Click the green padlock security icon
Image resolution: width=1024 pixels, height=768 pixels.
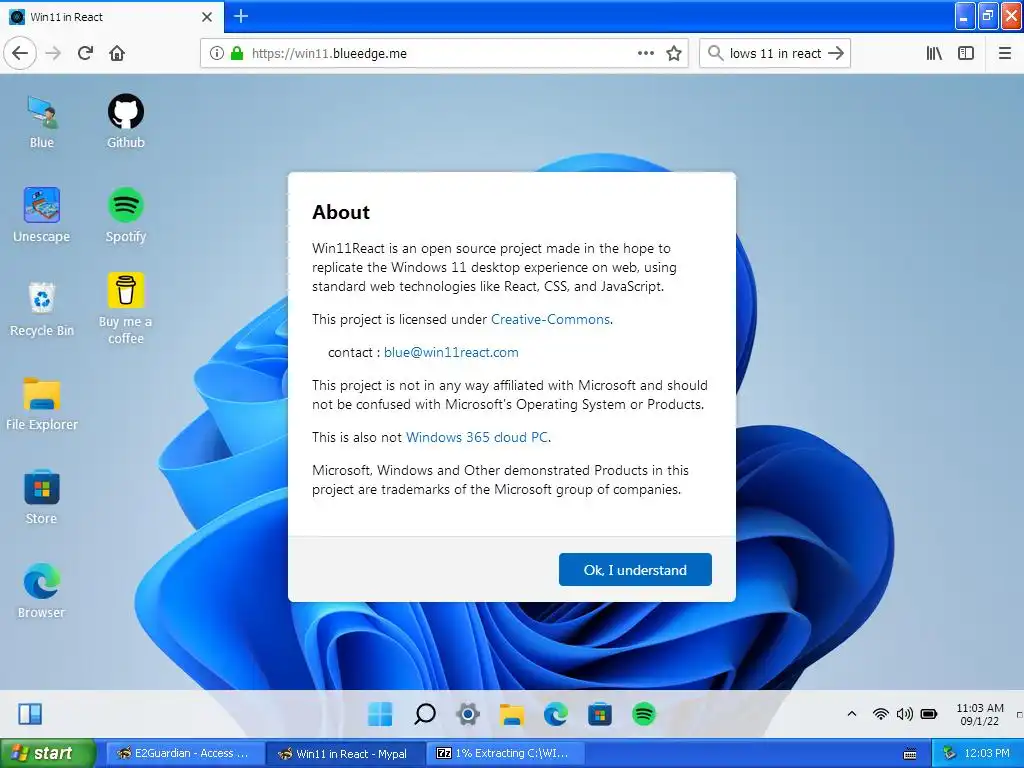coord(237,53)
